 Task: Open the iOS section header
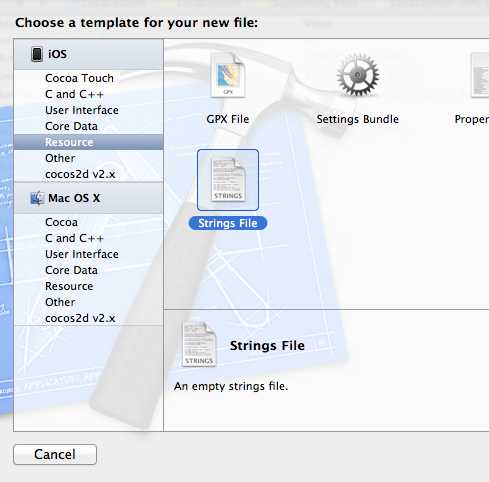pos(89,54)
